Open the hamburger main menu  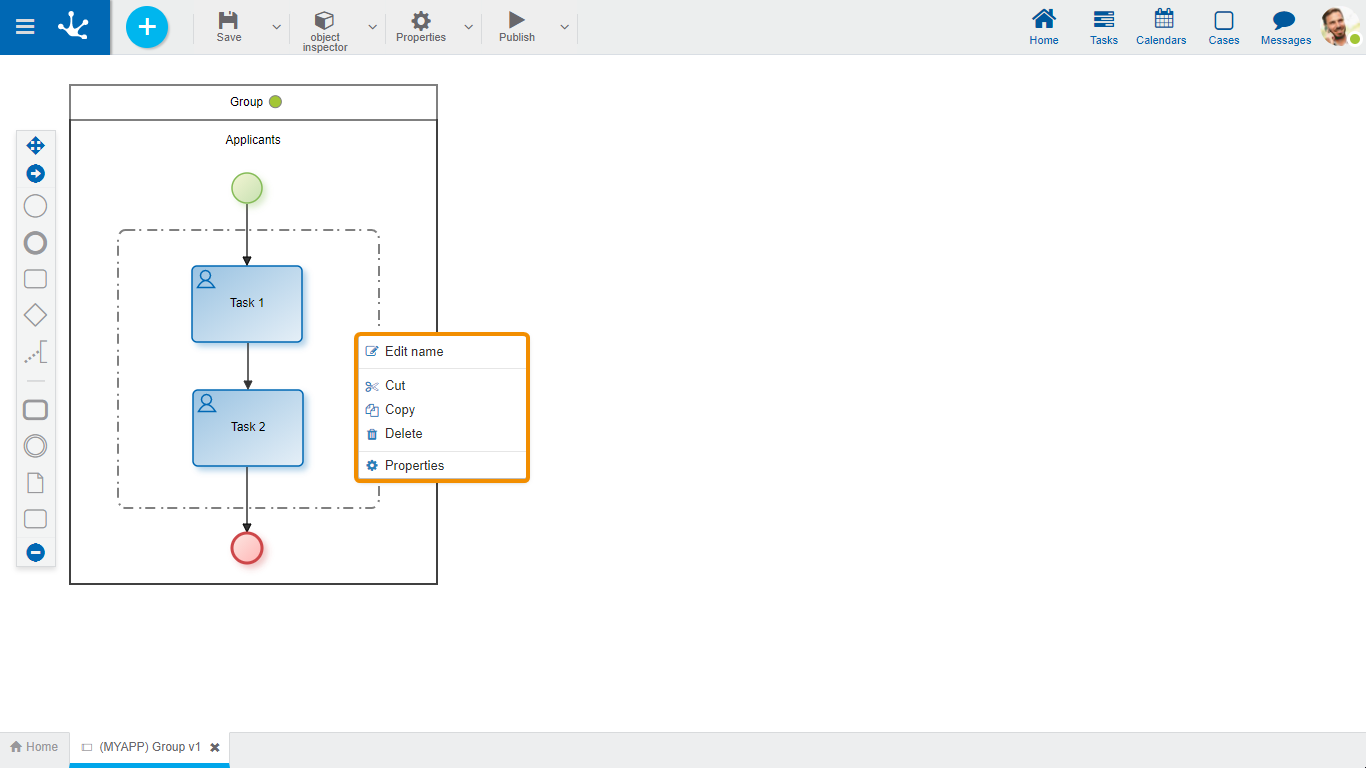coord(25,27)
